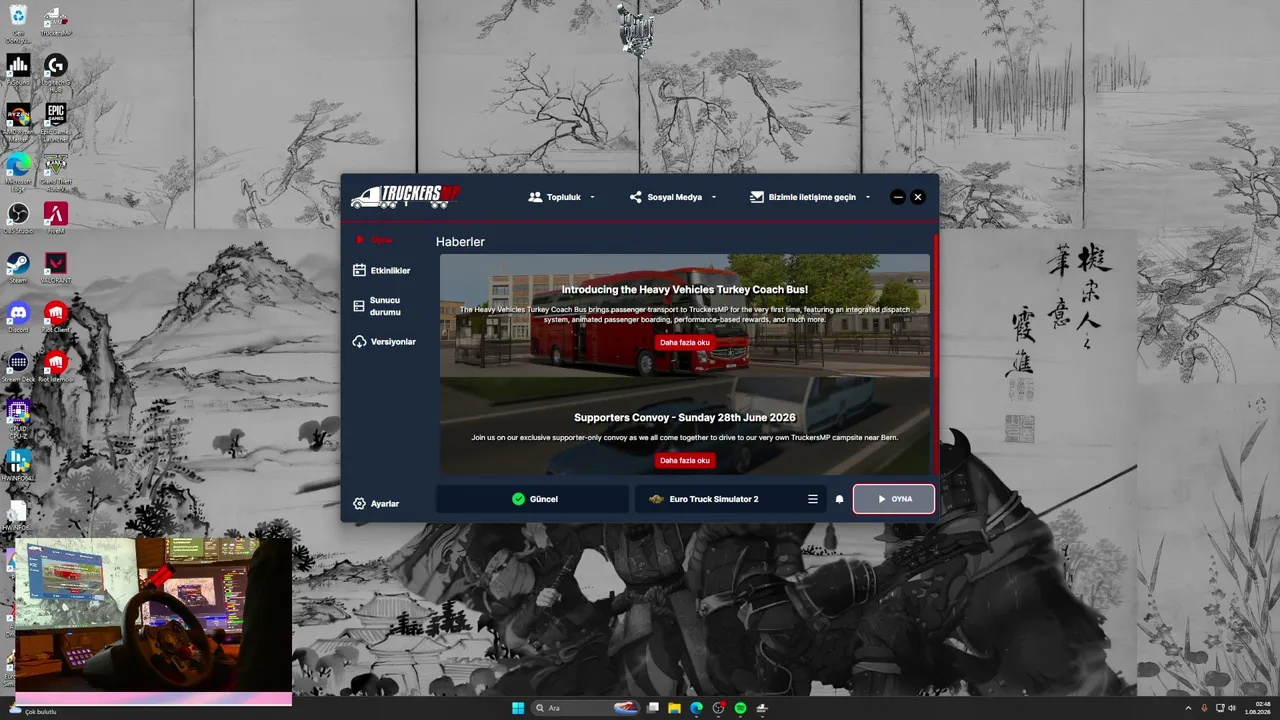
Task: Select the Riot Client desktop icon
Action: pos(56,317)
